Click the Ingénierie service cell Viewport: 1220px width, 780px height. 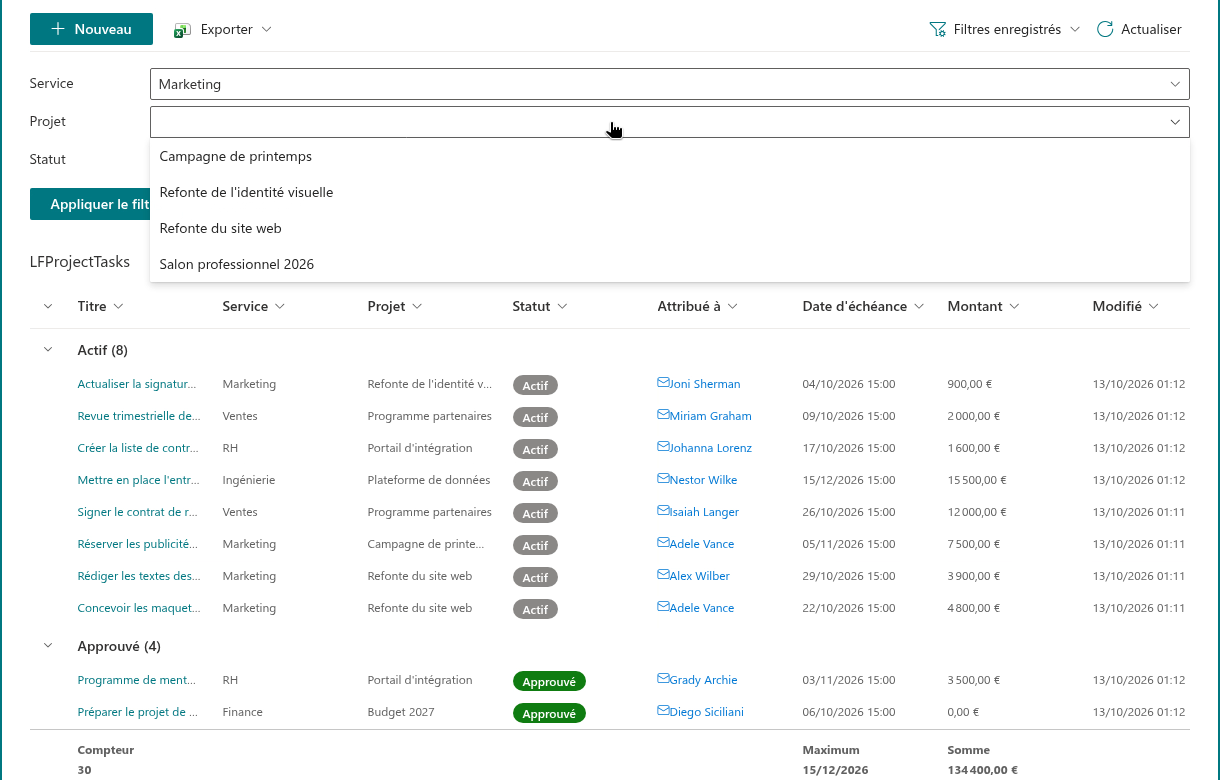249,480
